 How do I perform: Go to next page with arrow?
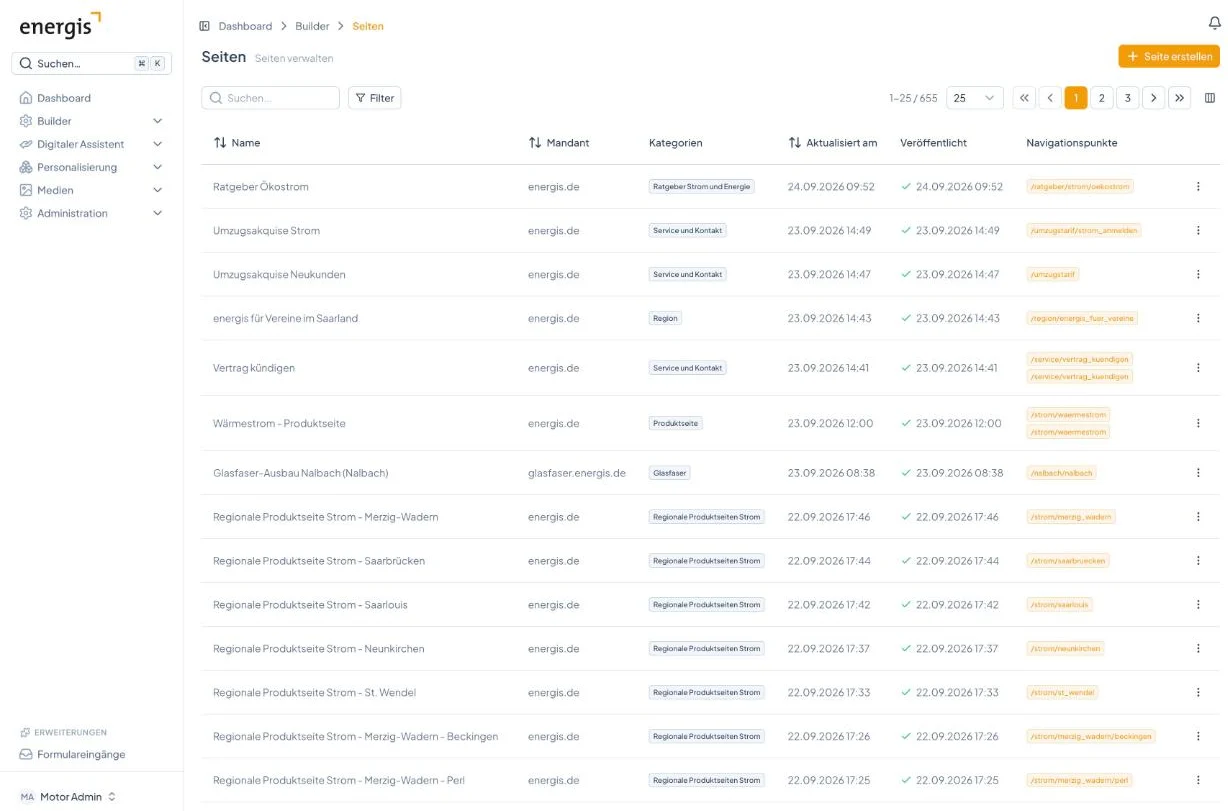pos(1154,98)
